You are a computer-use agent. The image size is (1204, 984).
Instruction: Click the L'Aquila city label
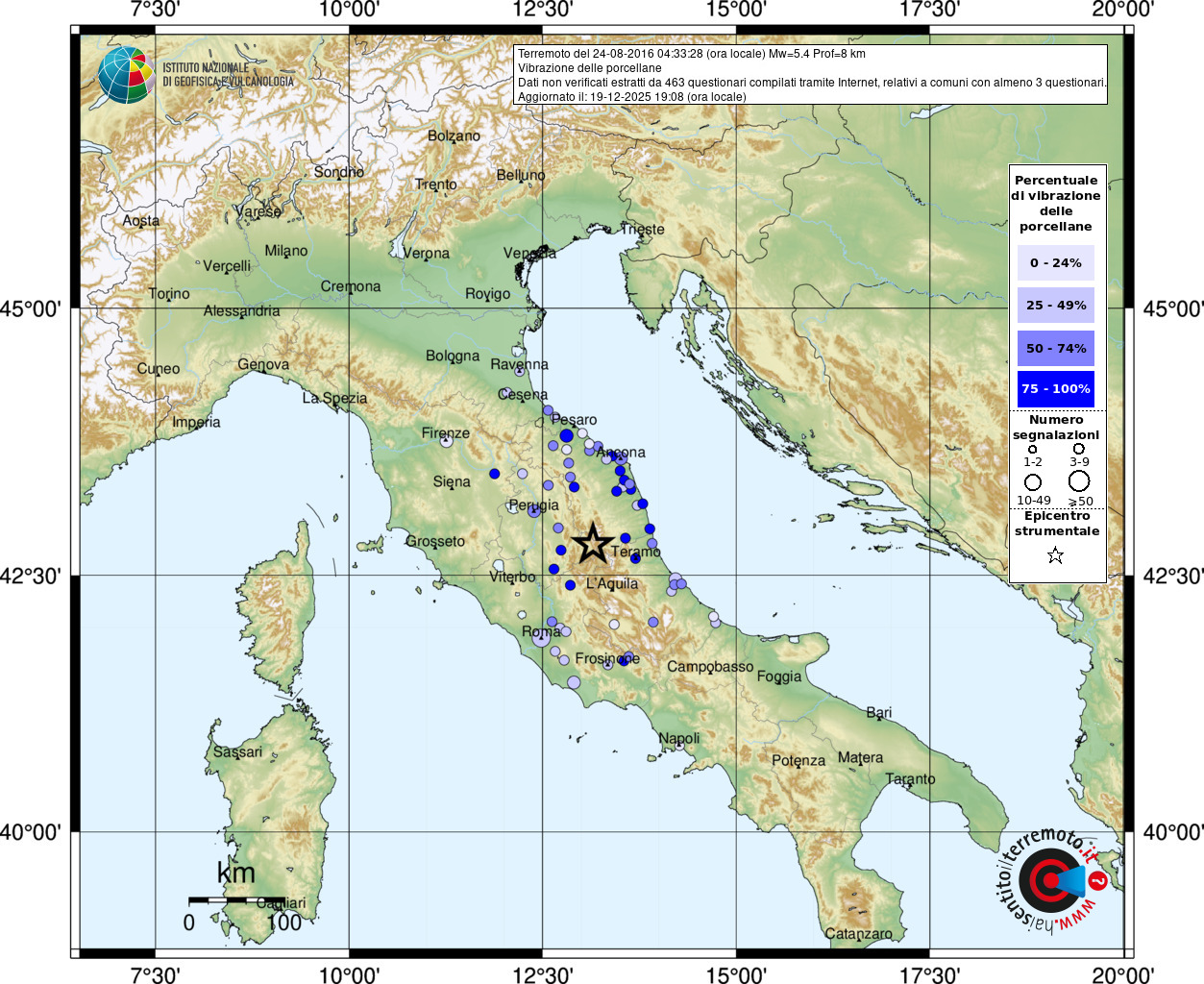[612, 584]
